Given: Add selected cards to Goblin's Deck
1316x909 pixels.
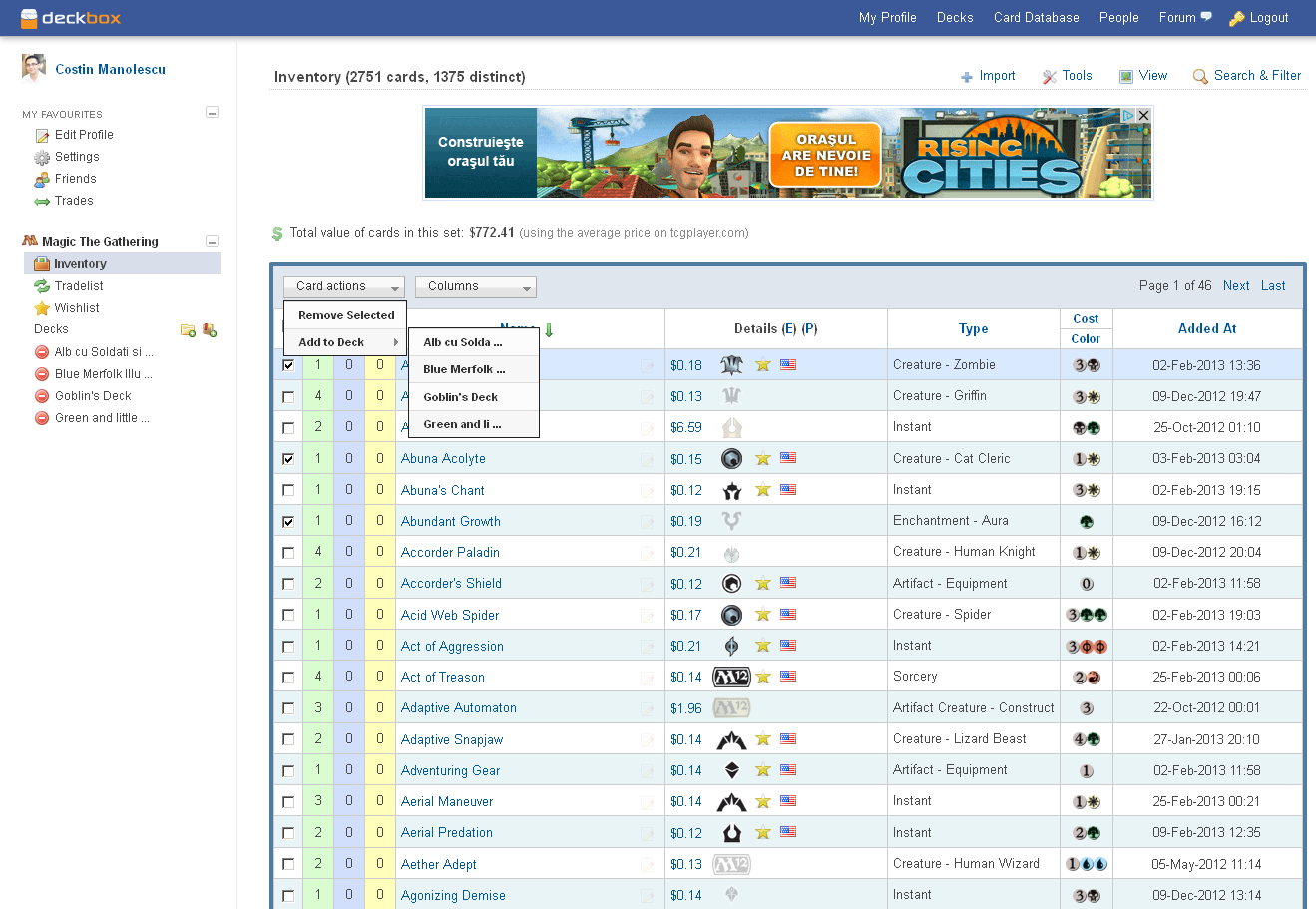Looking at the screenshot, I should coord(474,397).
